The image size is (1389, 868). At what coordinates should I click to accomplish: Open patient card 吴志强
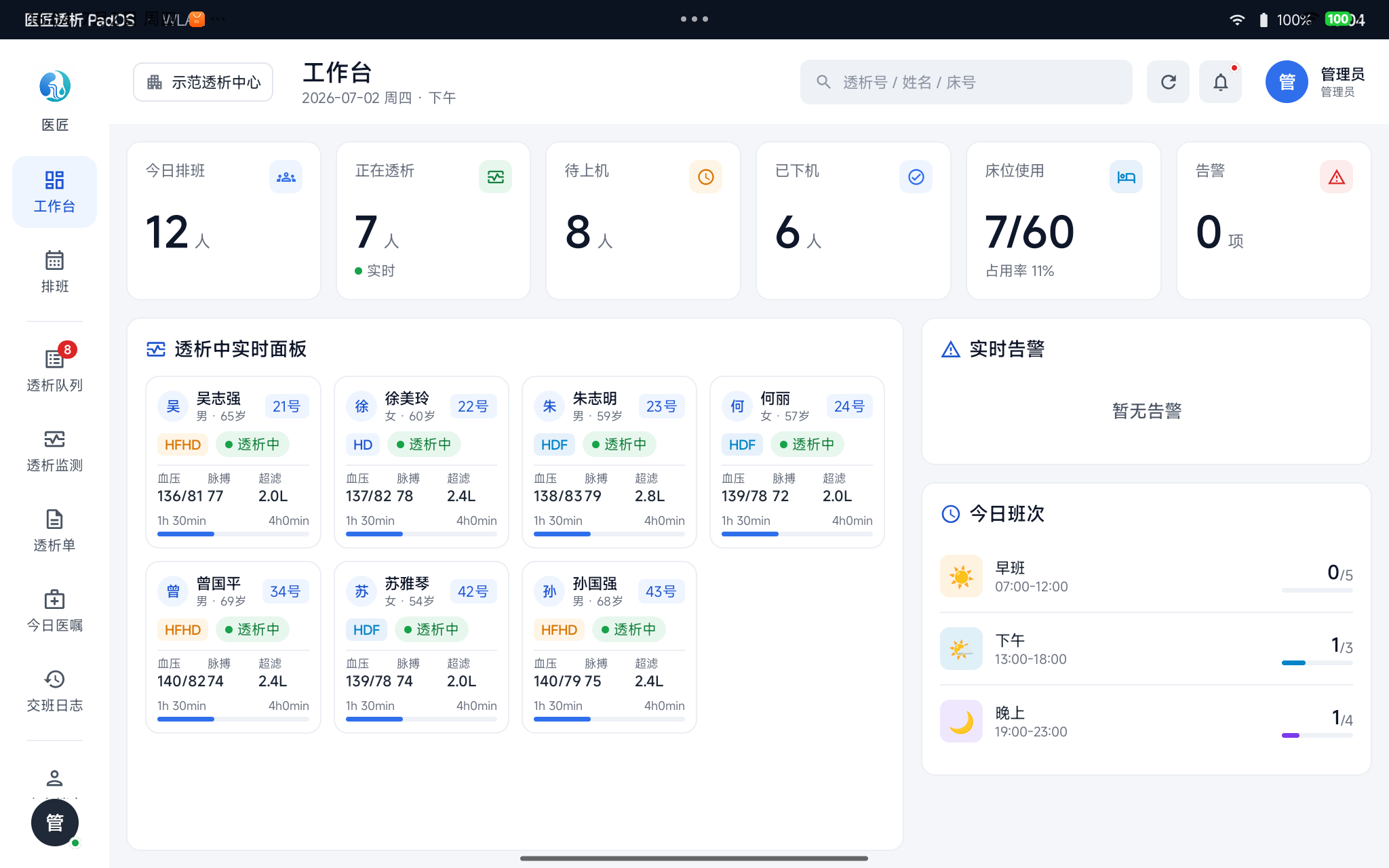pyautogui.click(x=233, y=462)
